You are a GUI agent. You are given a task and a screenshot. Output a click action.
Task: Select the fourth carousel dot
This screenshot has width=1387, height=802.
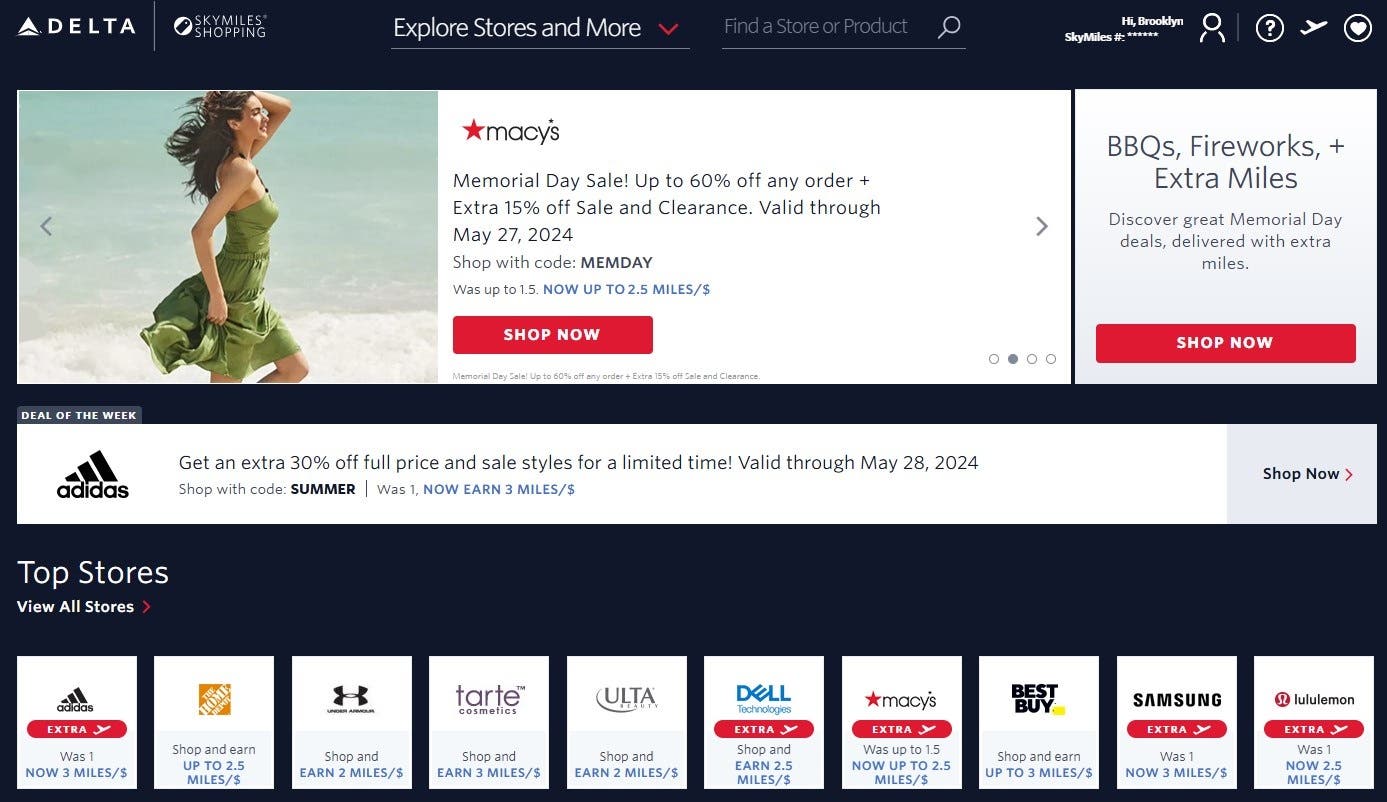point(1051,359)
